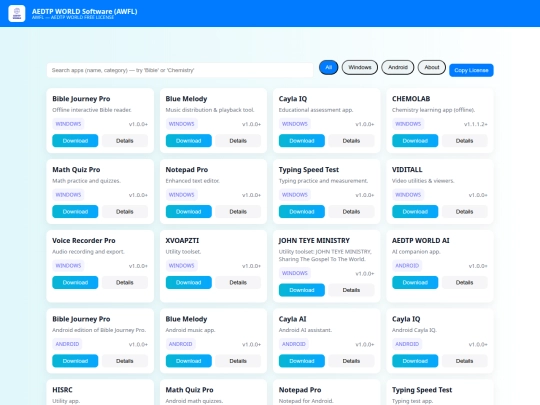Download CHEMOLAB app
Screen dimensions: 540x405
[x=415, y=141]
